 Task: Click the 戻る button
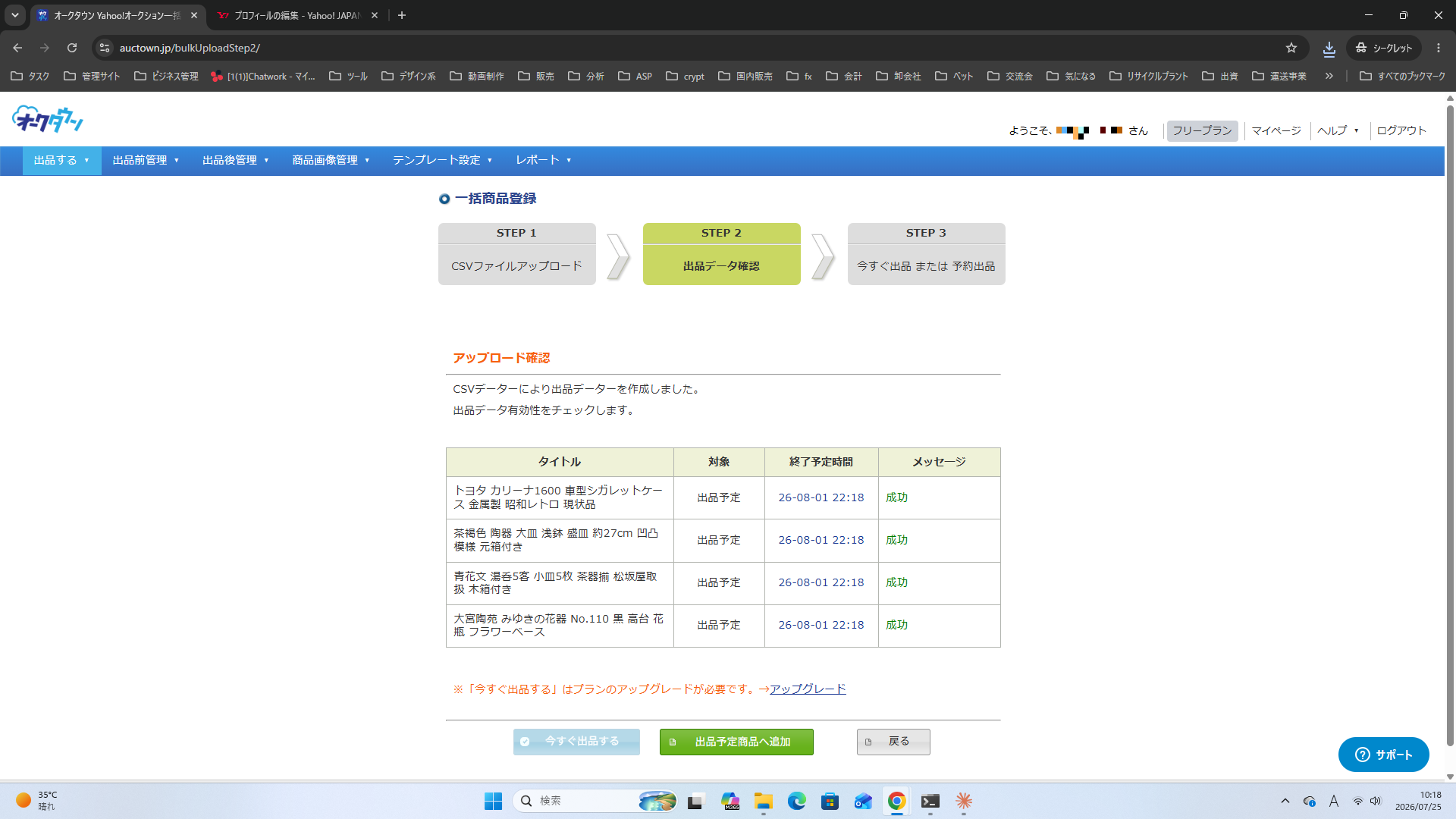(x=893, y=742)
